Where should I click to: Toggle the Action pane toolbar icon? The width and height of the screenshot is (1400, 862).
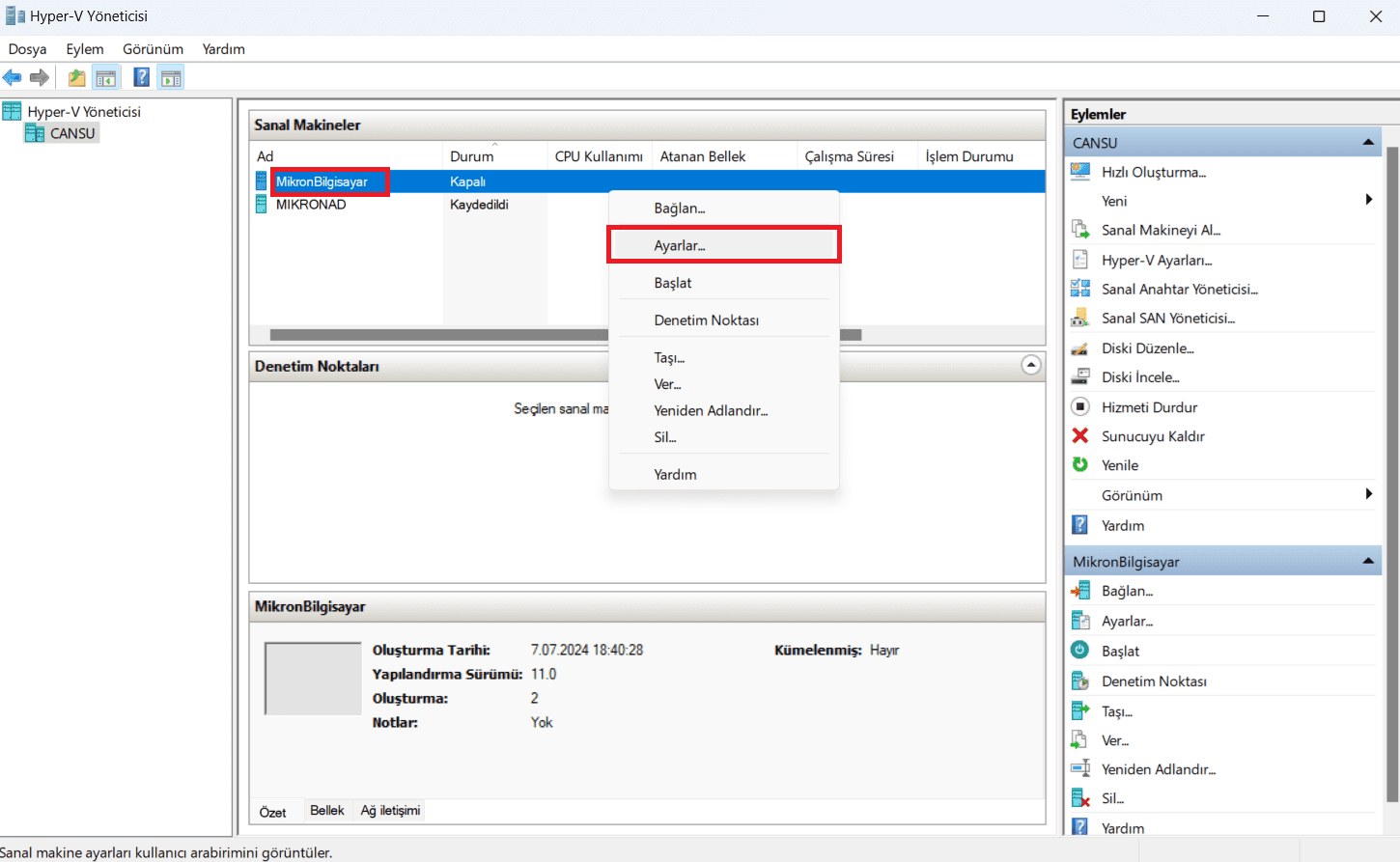(x=171, y=78)
